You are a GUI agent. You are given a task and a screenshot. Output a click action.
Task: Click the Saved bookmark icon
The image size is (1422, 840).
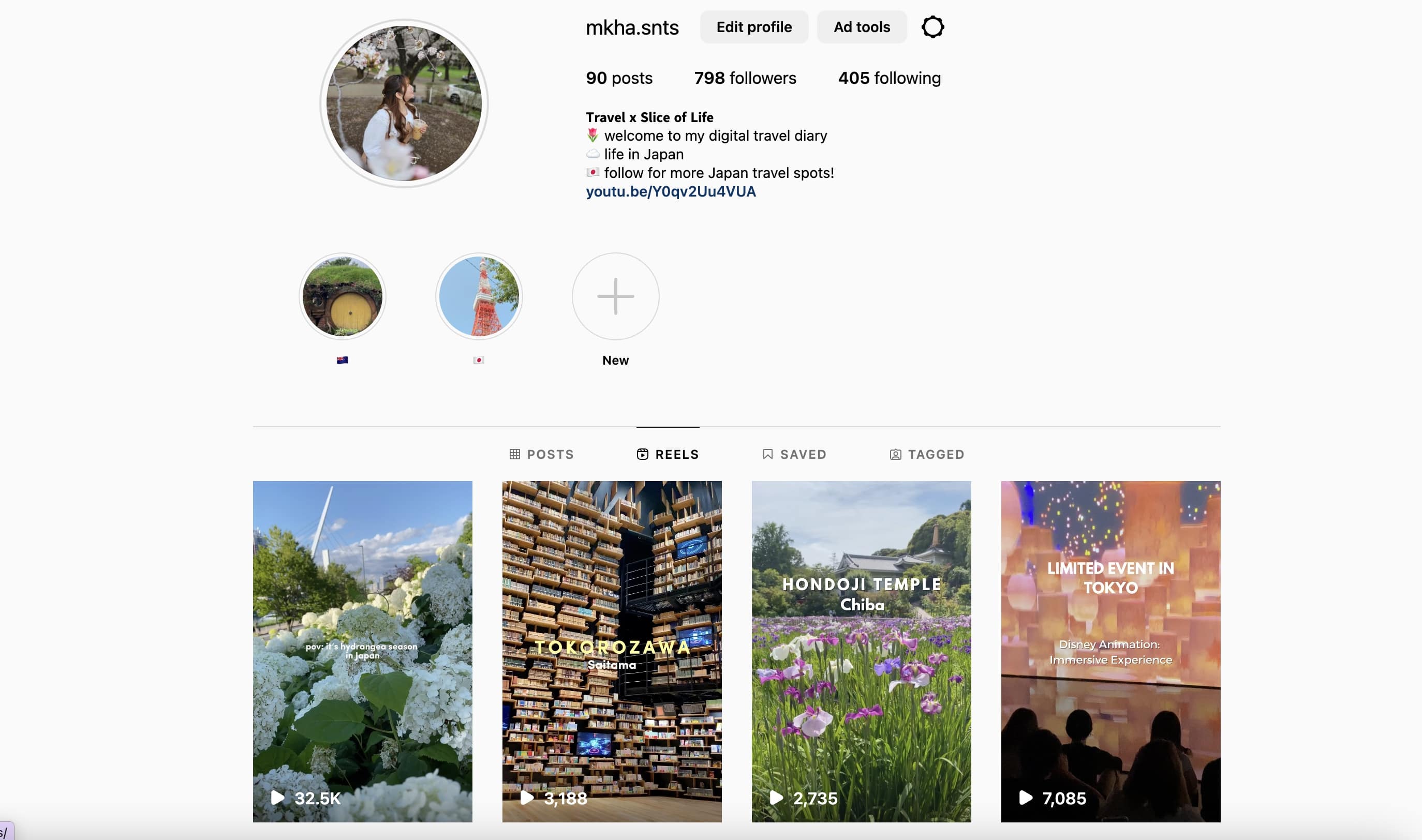tap(767, 454)
